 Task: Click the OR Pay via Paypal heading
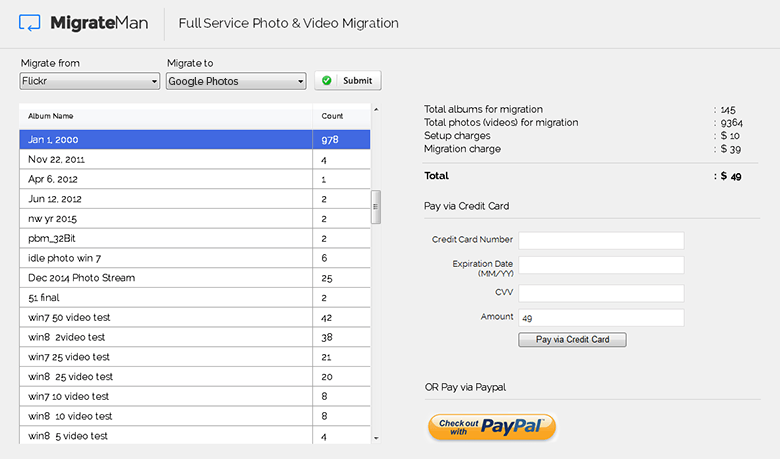click(465, 387)
